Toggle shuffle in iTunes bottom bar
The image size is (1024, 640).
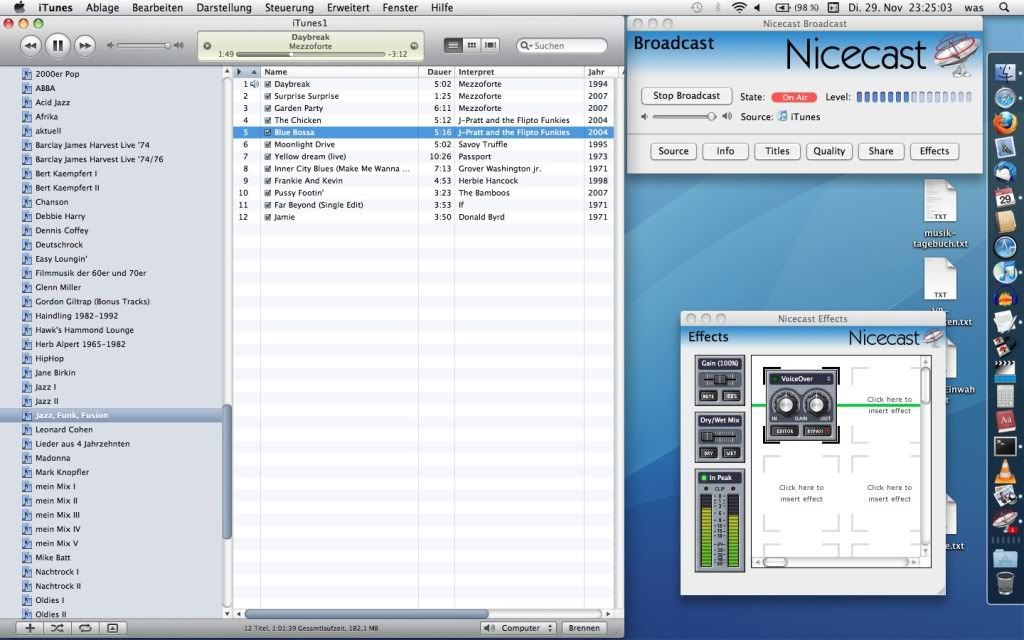click(x=57, y=628)
